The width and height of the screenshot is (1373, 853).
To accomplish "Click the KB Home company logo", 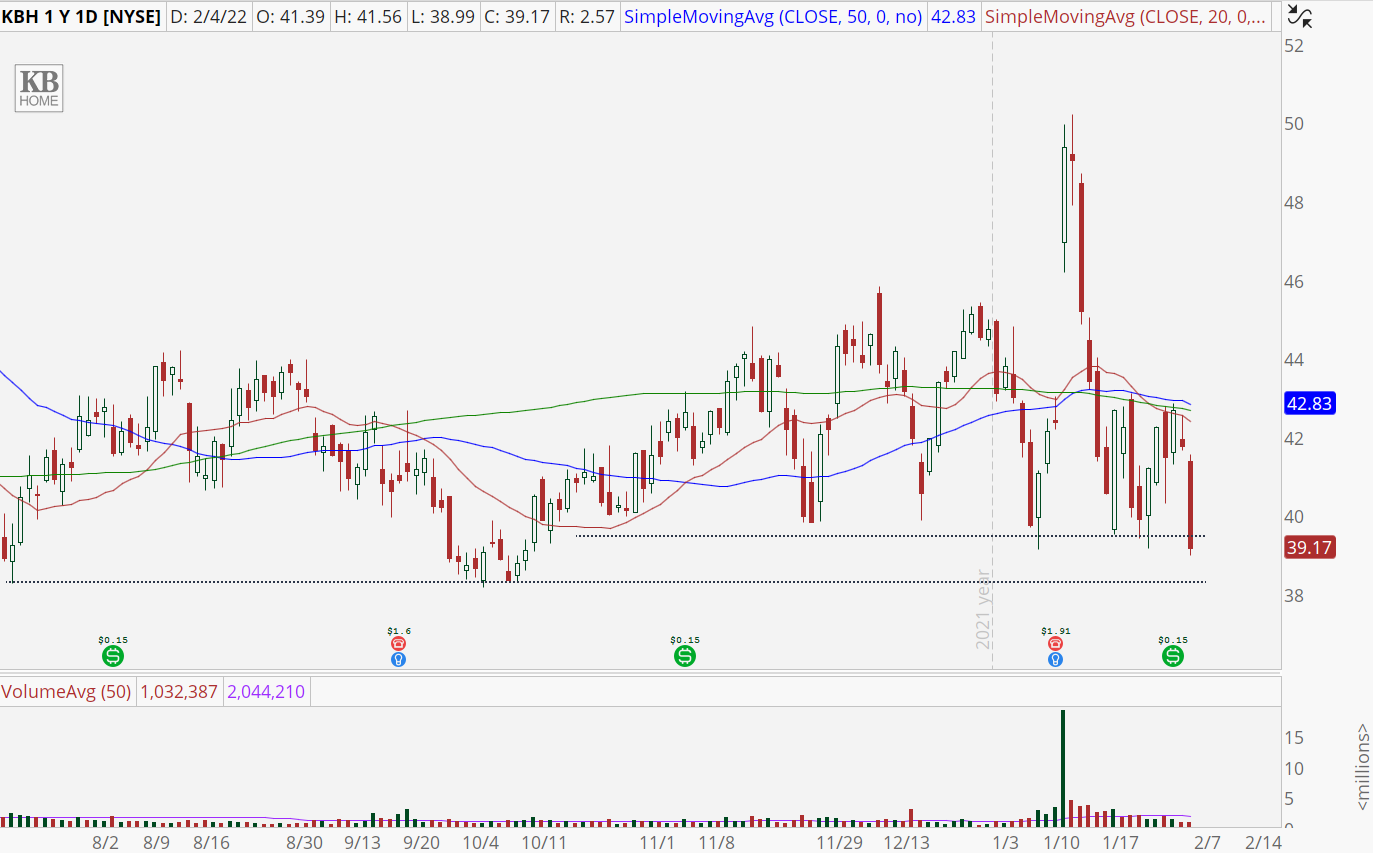I will click(x=39, y=88).
